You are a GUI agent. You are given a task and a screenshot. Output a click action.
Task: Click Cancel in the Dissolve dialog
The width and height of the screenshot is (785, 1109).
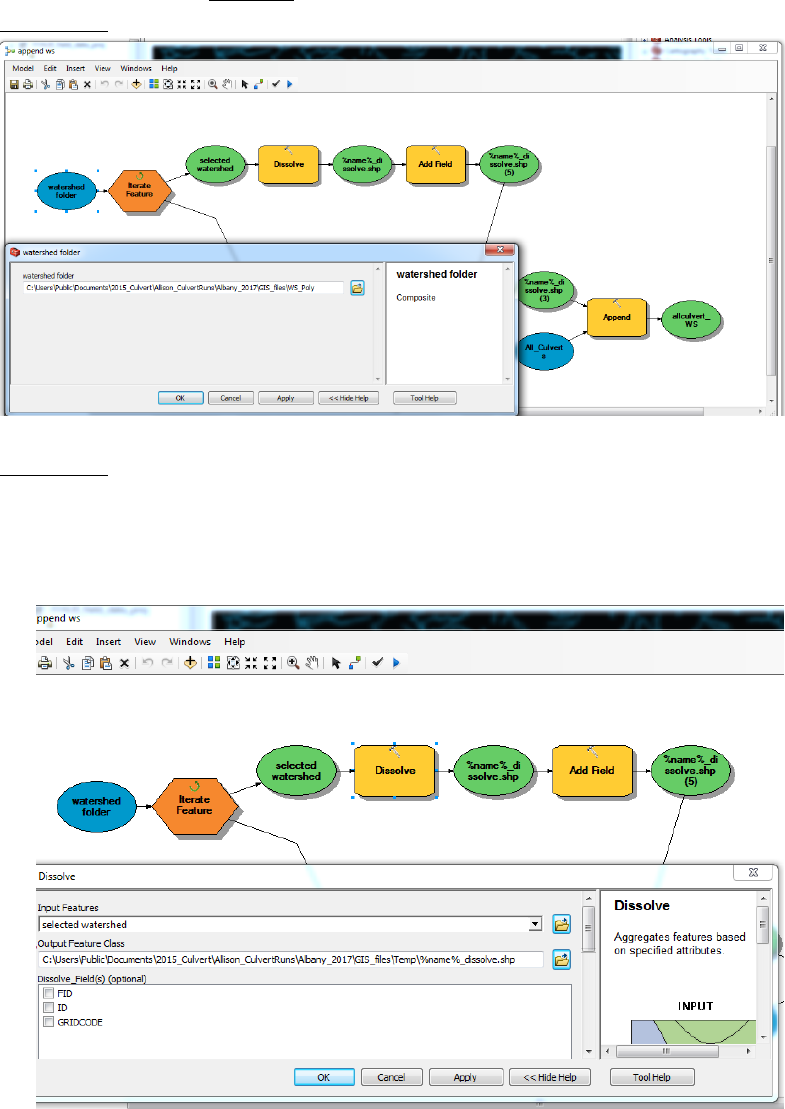pyautogui.click(x=391, y=1077)
